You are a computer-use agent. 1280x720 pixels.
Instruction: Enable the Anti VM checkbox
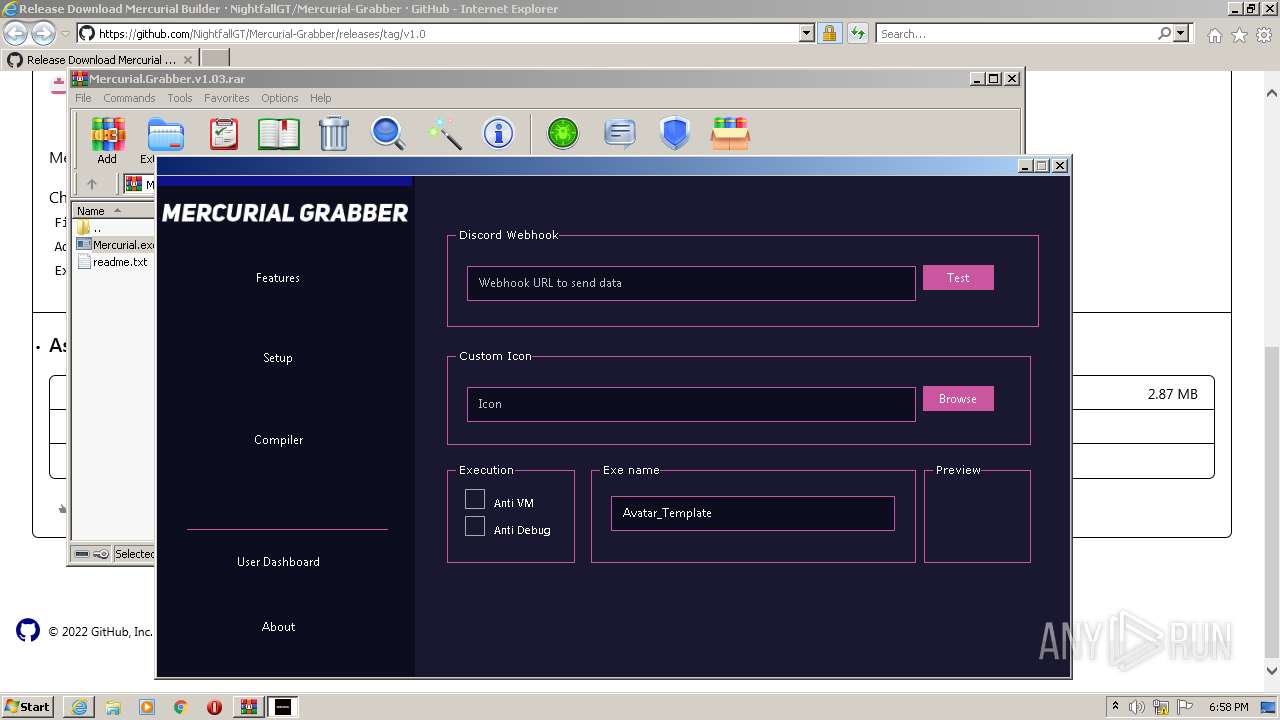pos(475,499)
